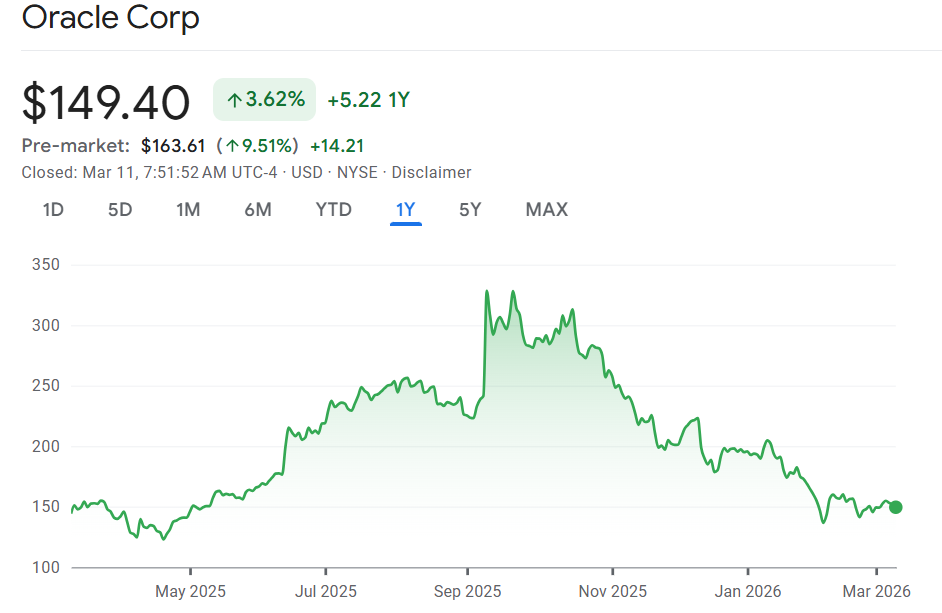
Task: Show the 1M price history
Action: [x=188, y=209]
